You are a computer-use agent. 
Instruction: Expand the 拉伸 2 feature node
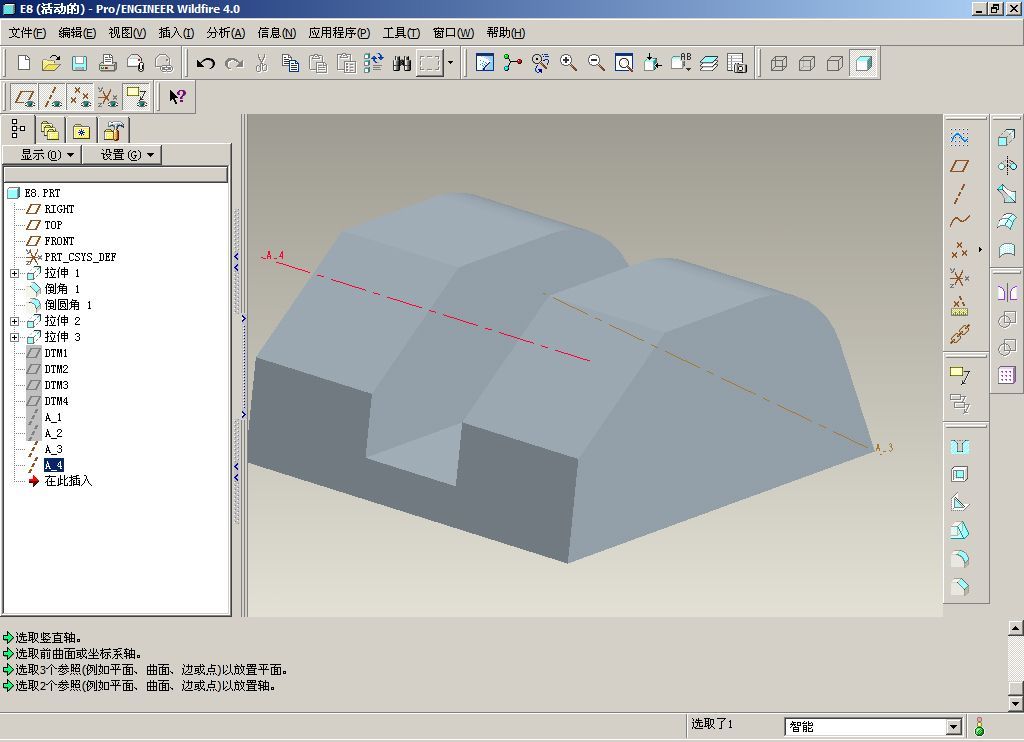14,321
